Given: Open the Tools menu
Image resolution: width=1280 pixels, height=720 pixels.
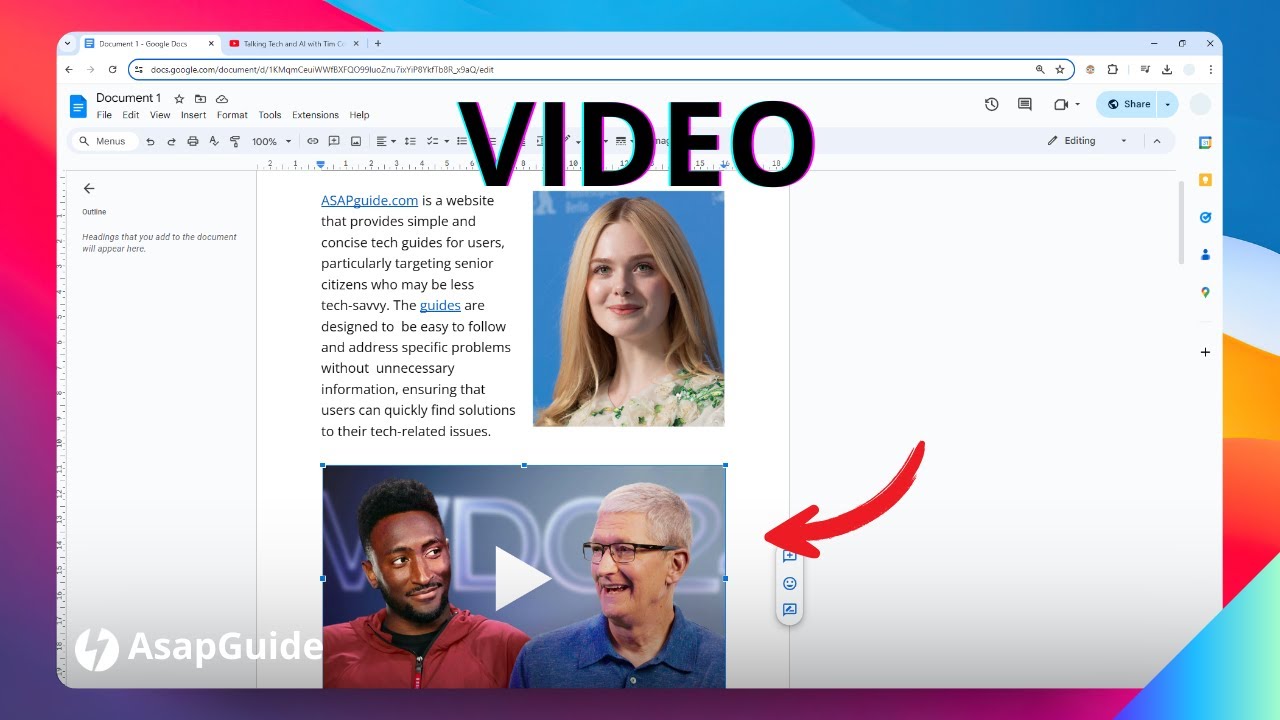Looking at the screenshot, I should point(270,115).
